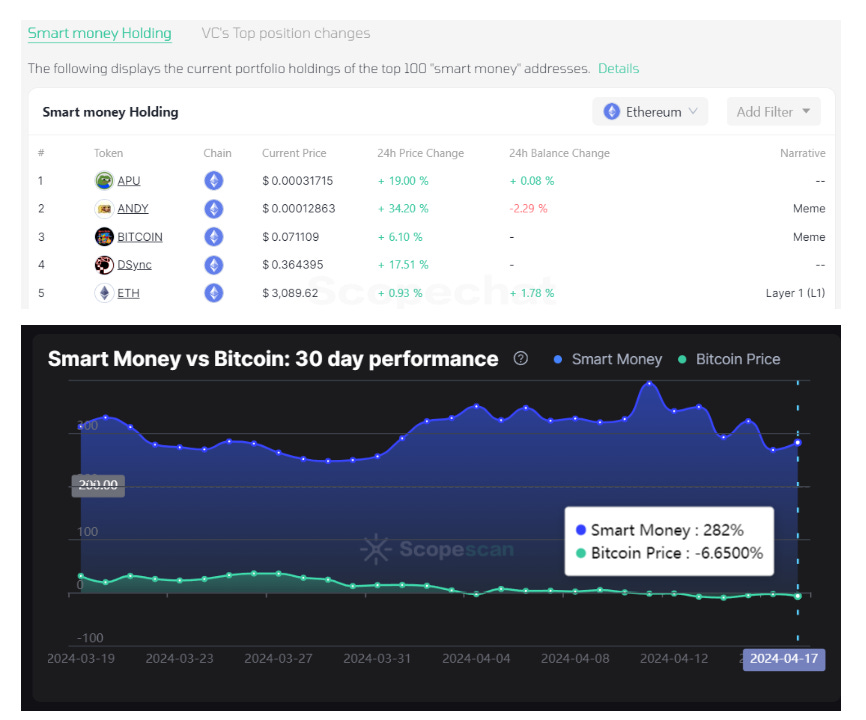The width and height of the screenshot is (866, 720).
Task: Click Ethereum chain icon in APU row
Action: pyautogui.click(x=214, y=181)
